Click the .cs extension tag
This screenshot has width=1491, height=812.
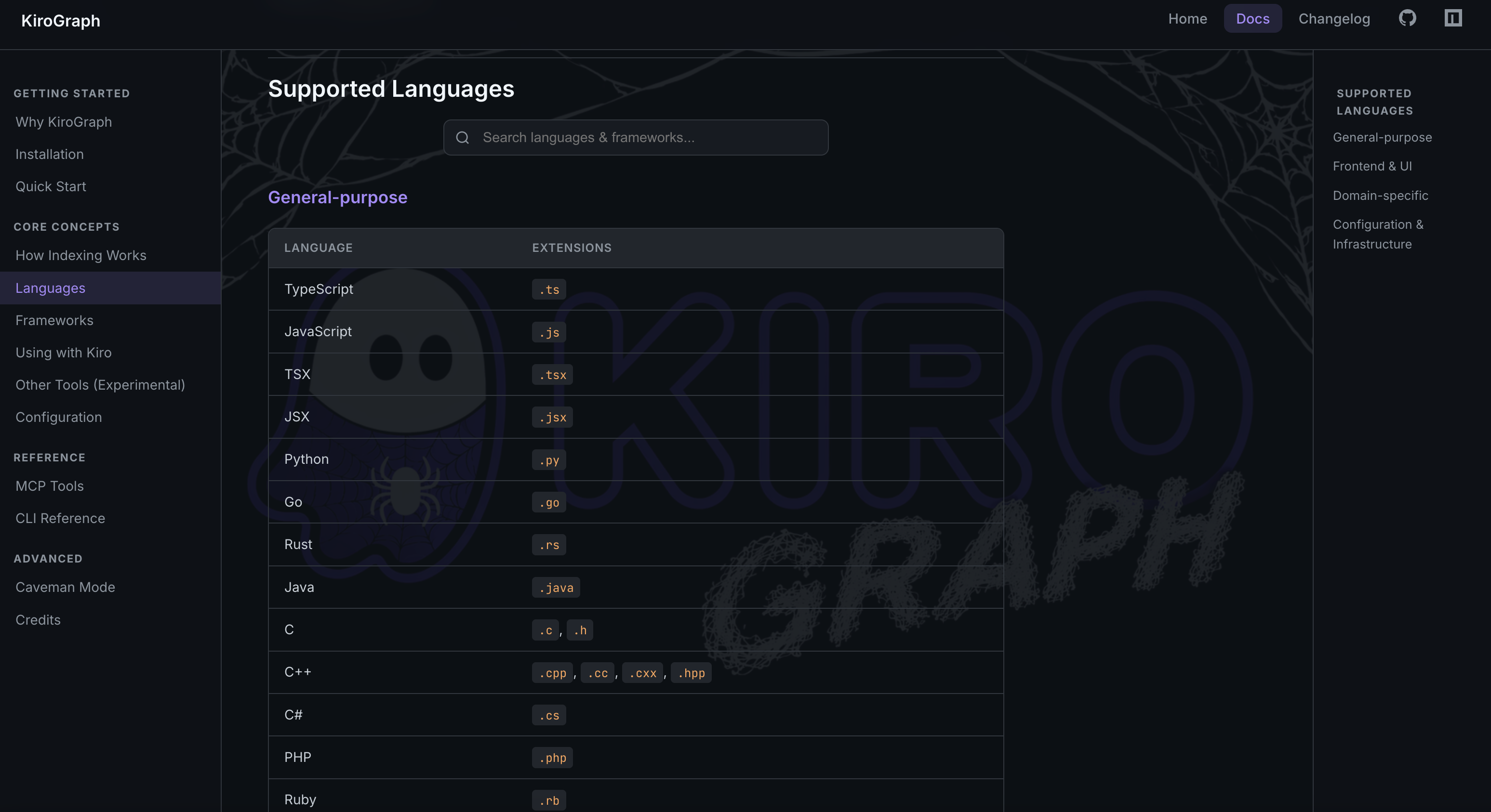click(549, 715)
